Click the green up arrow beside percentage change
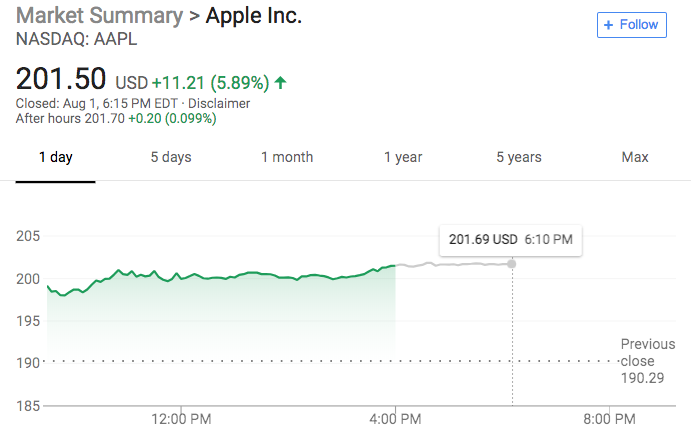 tap(282, 82)
